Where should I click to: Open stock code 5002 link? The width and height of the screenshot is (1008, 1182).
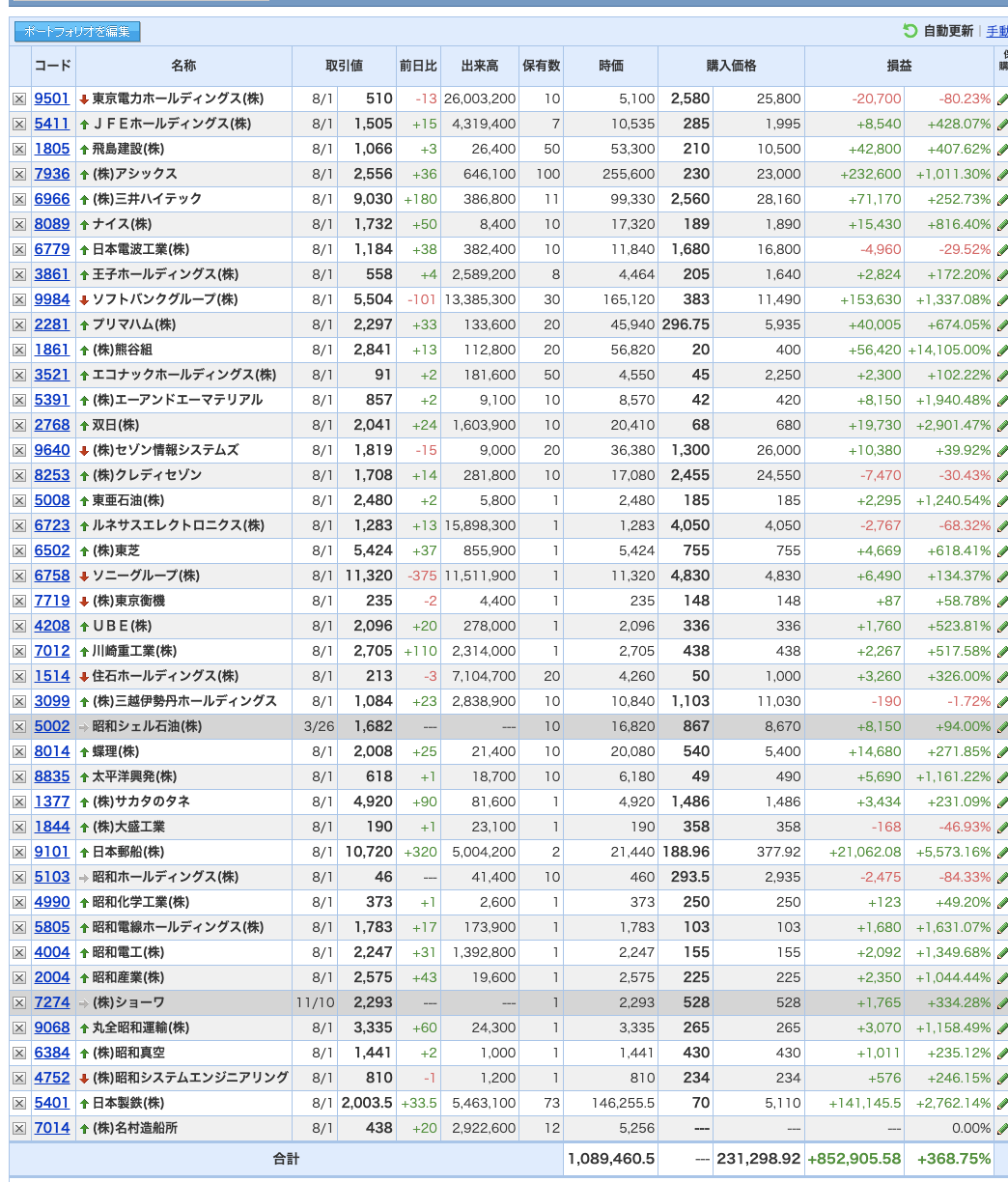click(52, 726)
